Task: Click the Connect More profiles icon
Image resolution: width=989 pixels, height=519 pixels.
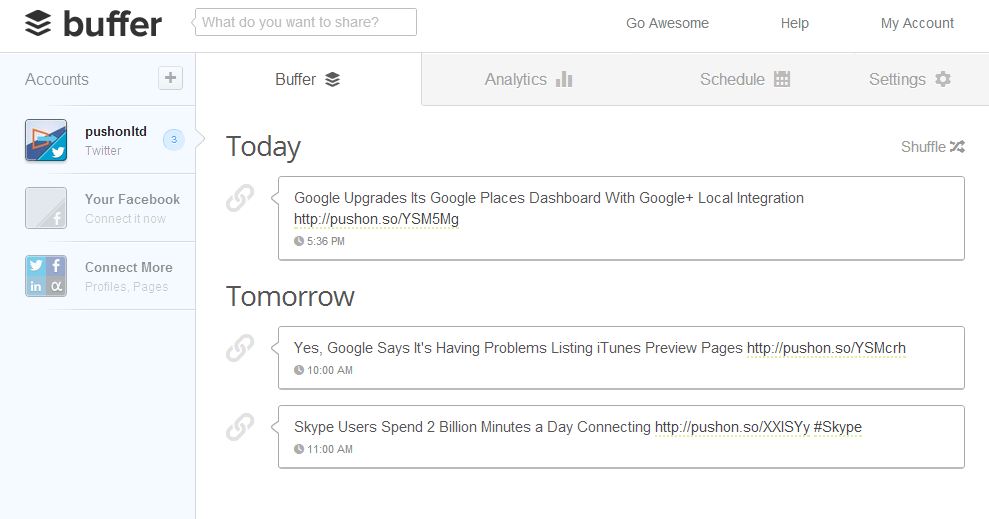Action: (x=46, y=276)
